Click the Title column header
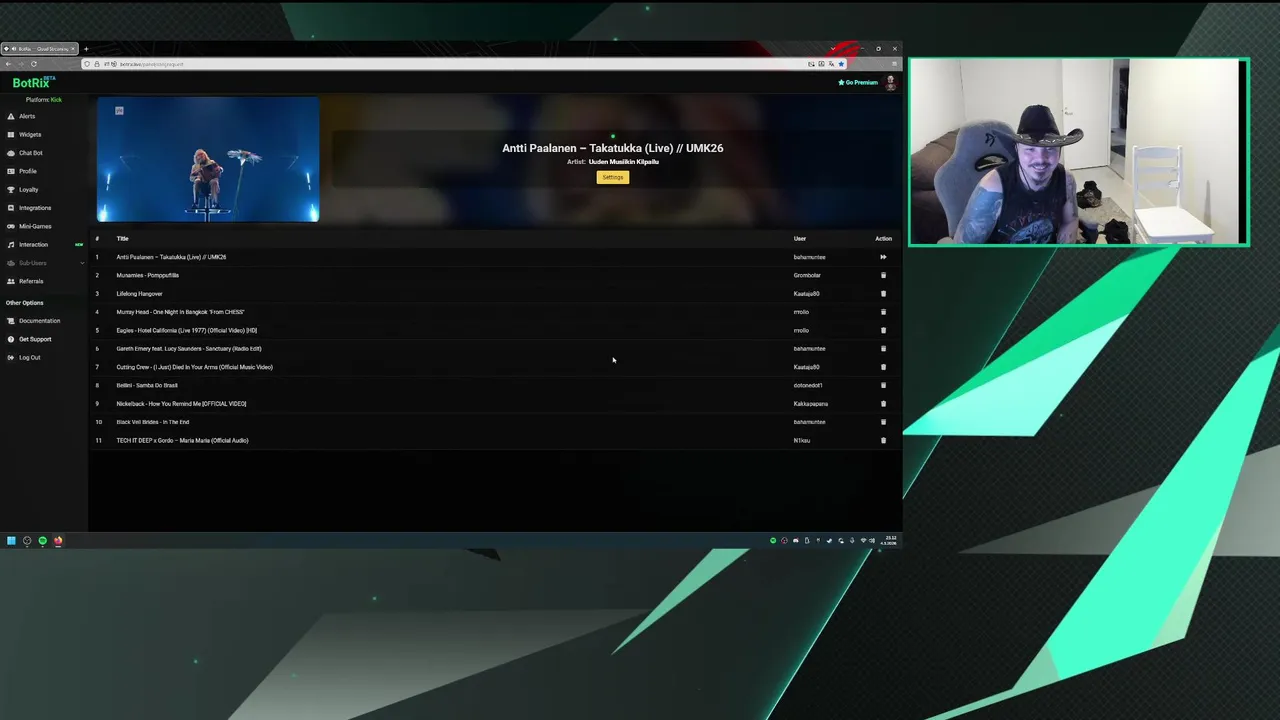Image resolution: width=1280 pixels, height=720 pixels. pyautogui.click(x=122, y=239)
